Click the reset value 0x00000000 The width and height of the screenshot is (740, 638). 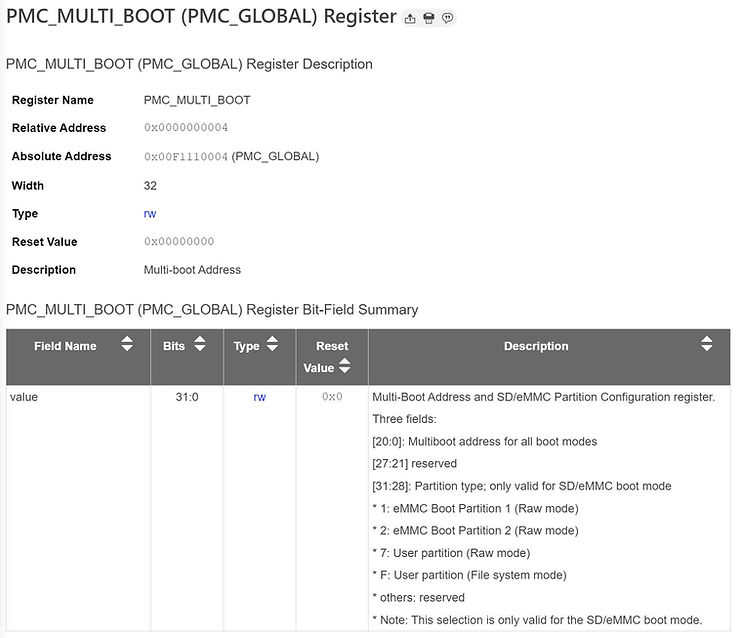coord(179,242)
